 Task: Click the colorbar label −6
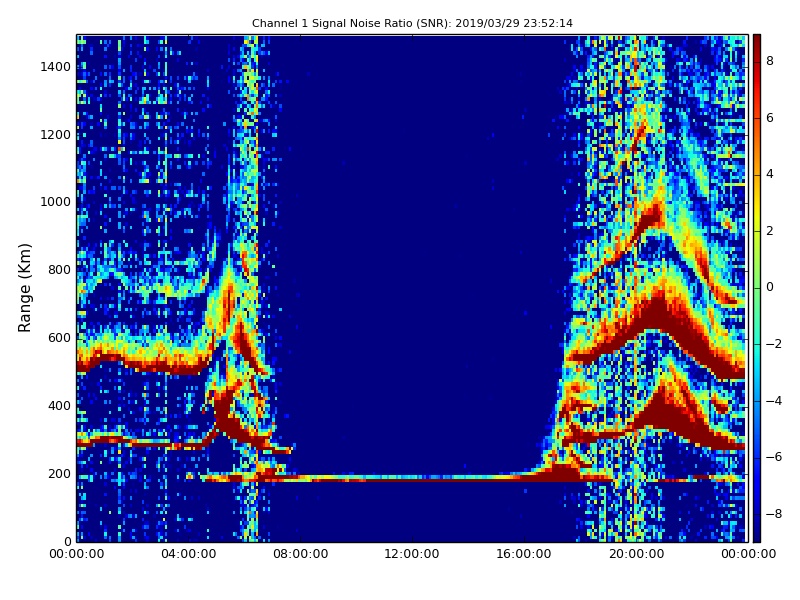click(774, 457)
